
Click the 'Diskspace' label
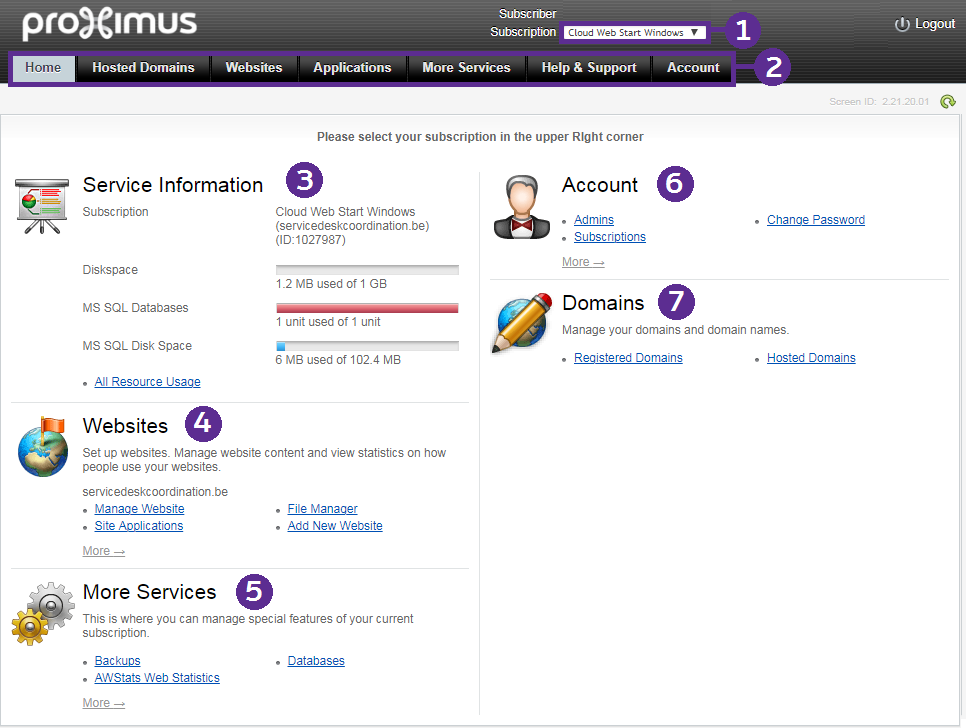(110, 270)
